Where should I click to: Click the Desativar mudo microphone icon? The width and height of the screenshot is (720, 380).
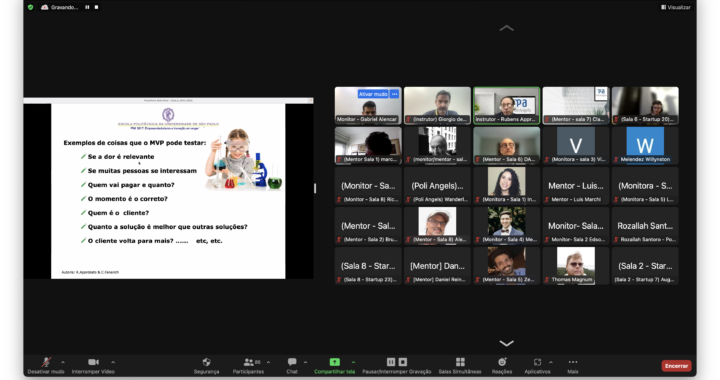click(x=46, y=362)
